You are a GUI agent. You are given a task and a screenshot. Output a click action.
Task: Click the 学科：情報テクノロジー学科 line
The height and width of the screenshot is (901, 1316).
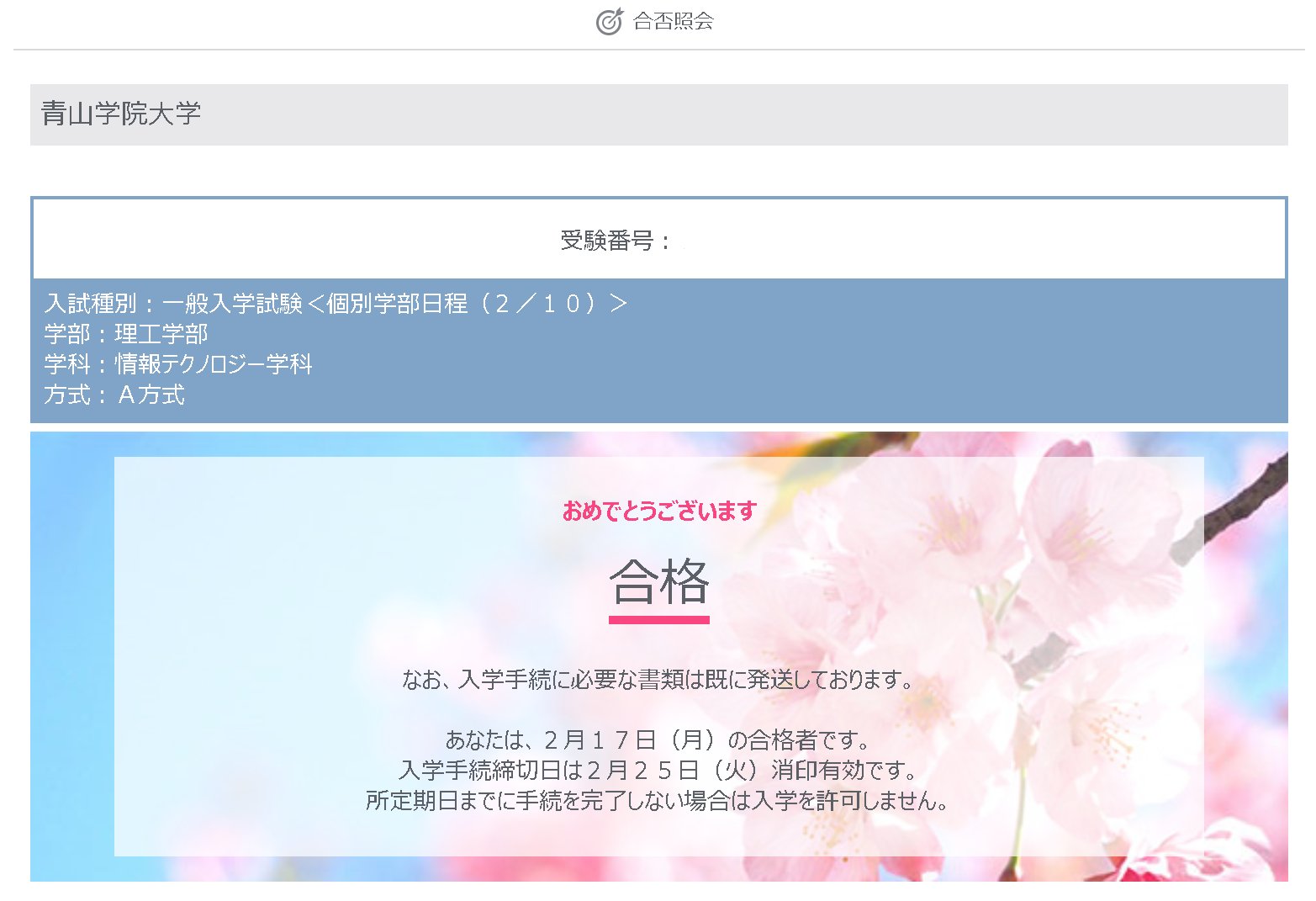click(178, 363)
